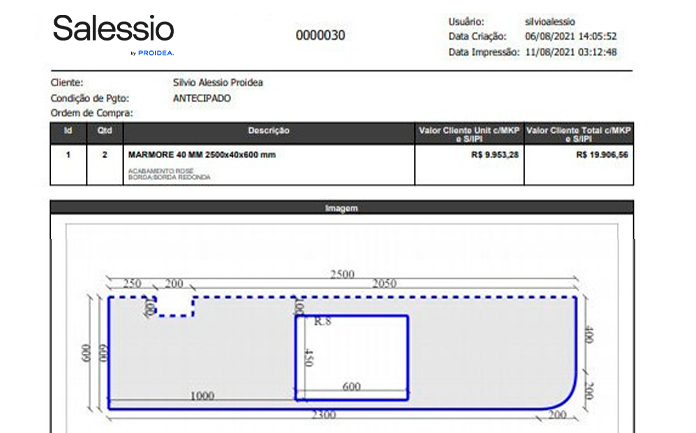The height and width of the screenshot is (433, 696).
Task: Click the Ordem de Compra label
Action: (92, 113)
